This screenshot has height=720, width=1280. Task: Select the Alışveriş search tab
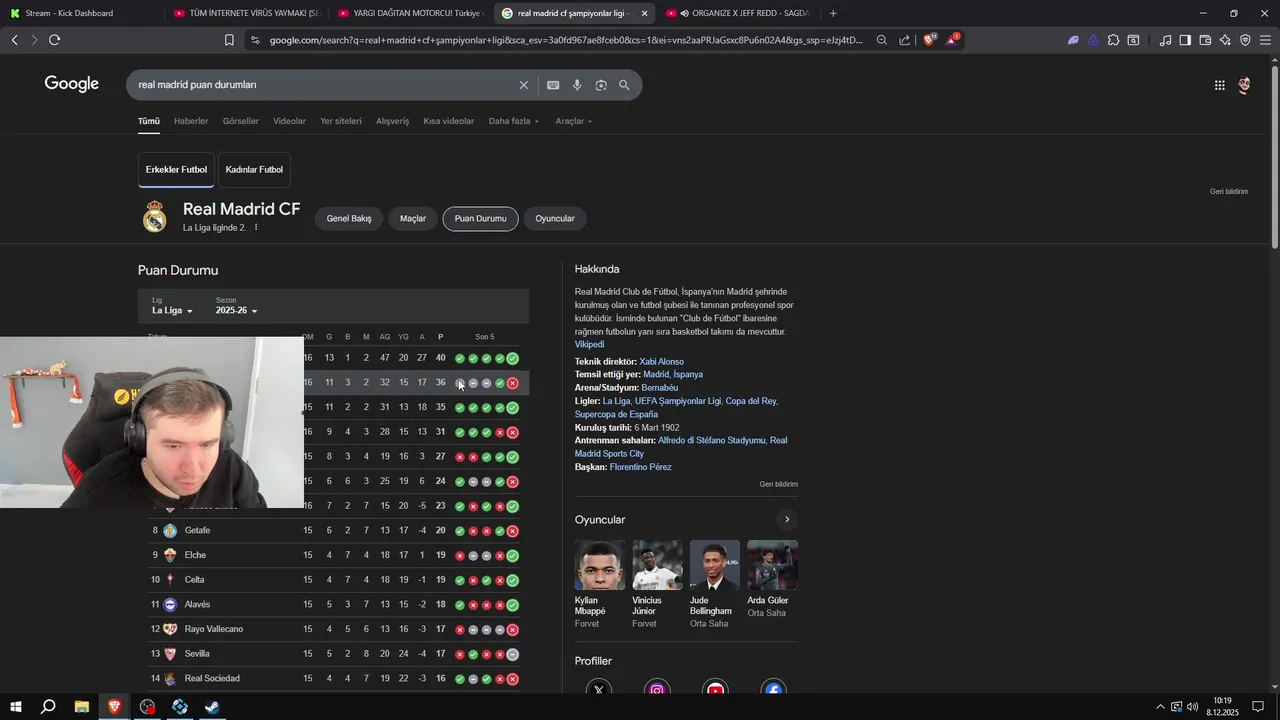393,121
